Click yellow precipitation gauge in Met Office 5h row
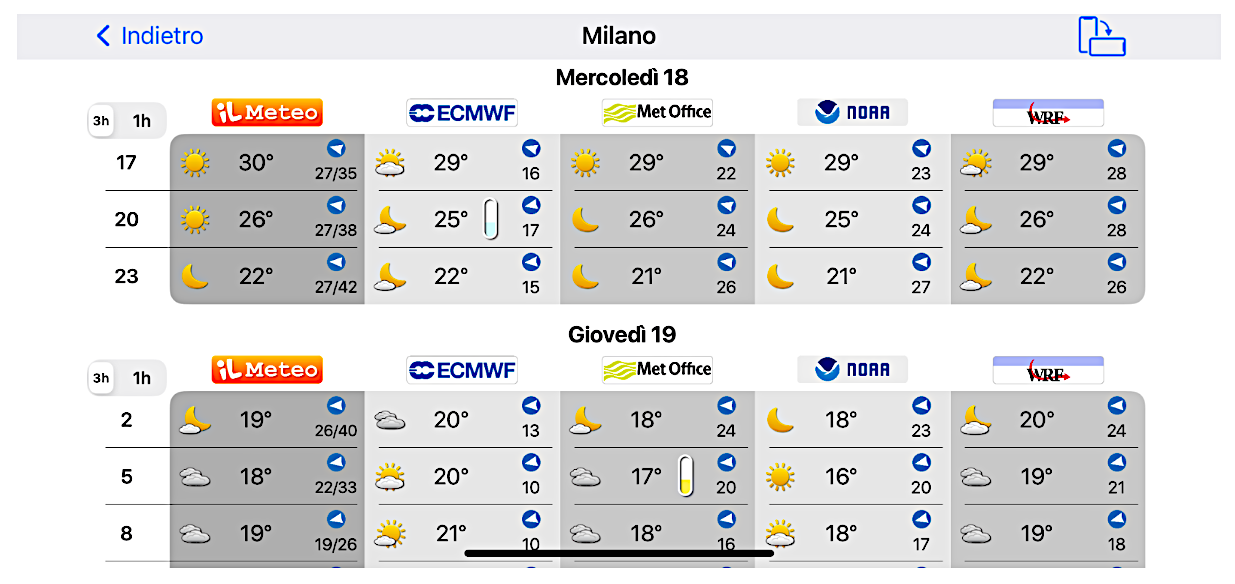1235x584 pixels. pos(685,476)
